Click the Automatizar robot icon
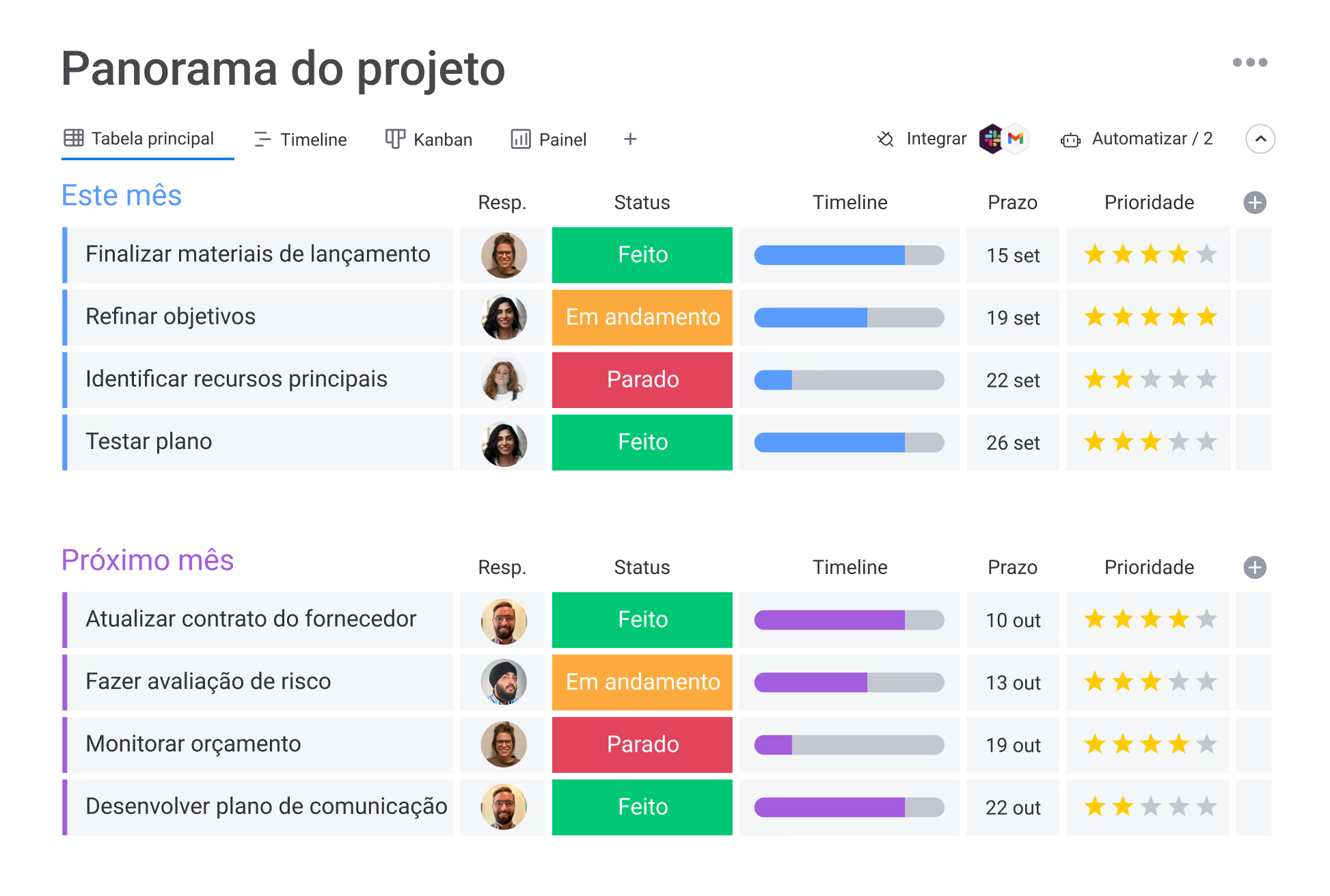Viewport: 1330px width, 896px height. tap(1070, 140)
